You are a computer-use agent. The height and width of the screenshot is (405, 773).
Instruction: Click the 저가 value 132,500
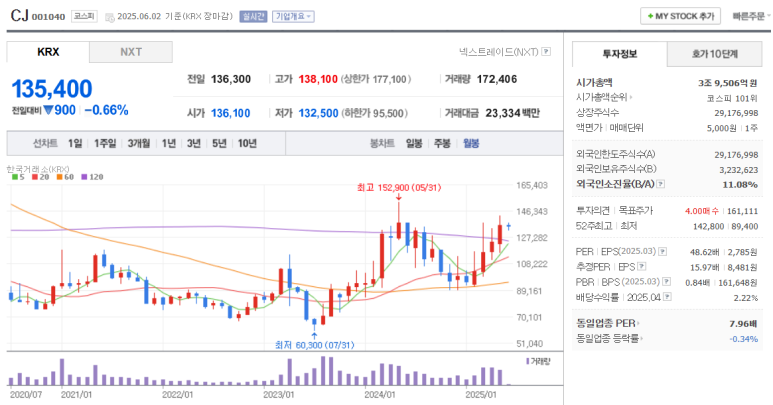[318, 113]
